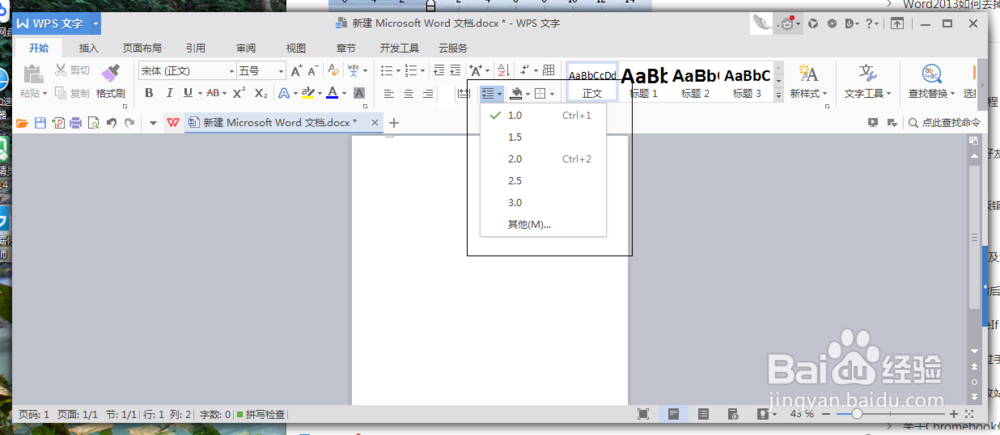
Task: Click the decrease indent icon
Action: 439,70
